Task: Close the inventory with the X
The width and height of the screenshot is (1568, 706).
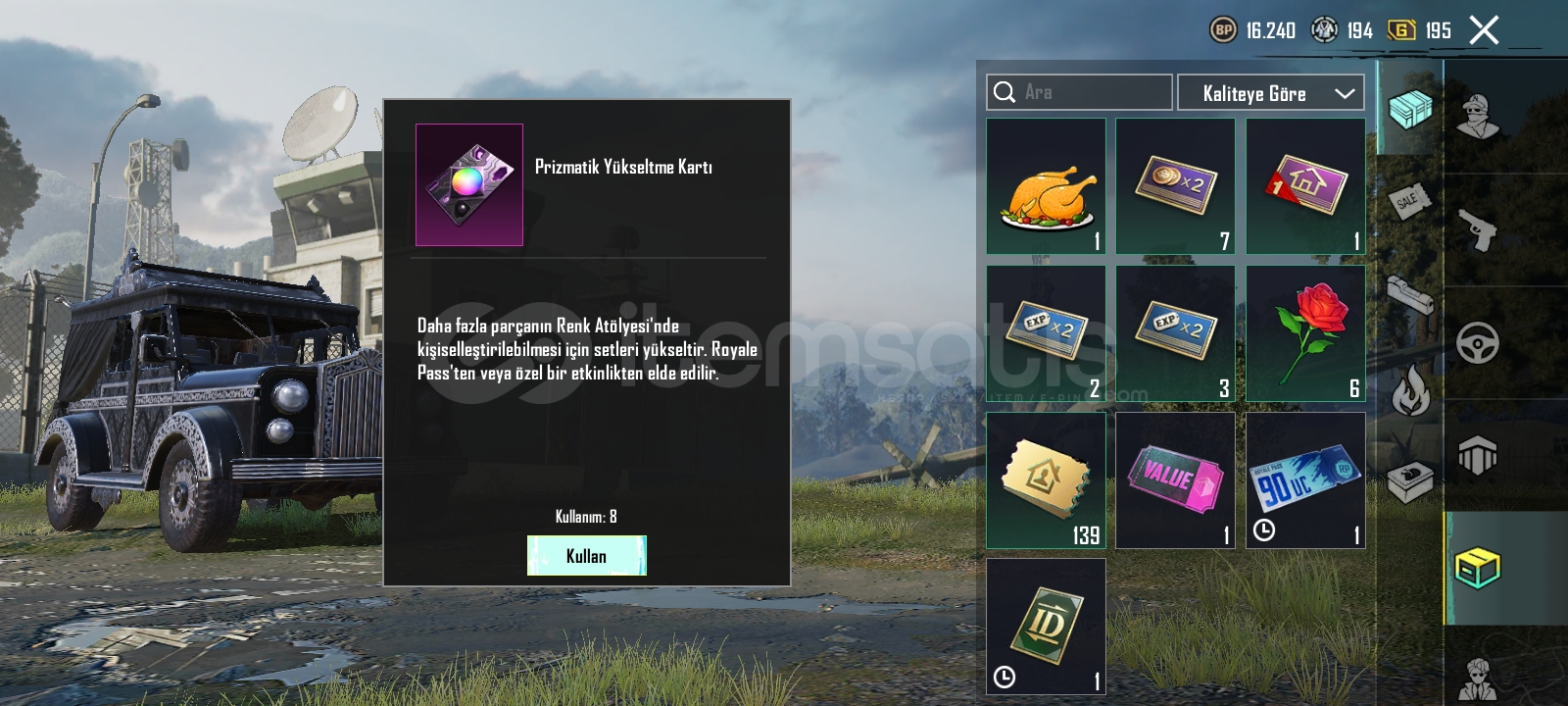Action: (1484, 30)
